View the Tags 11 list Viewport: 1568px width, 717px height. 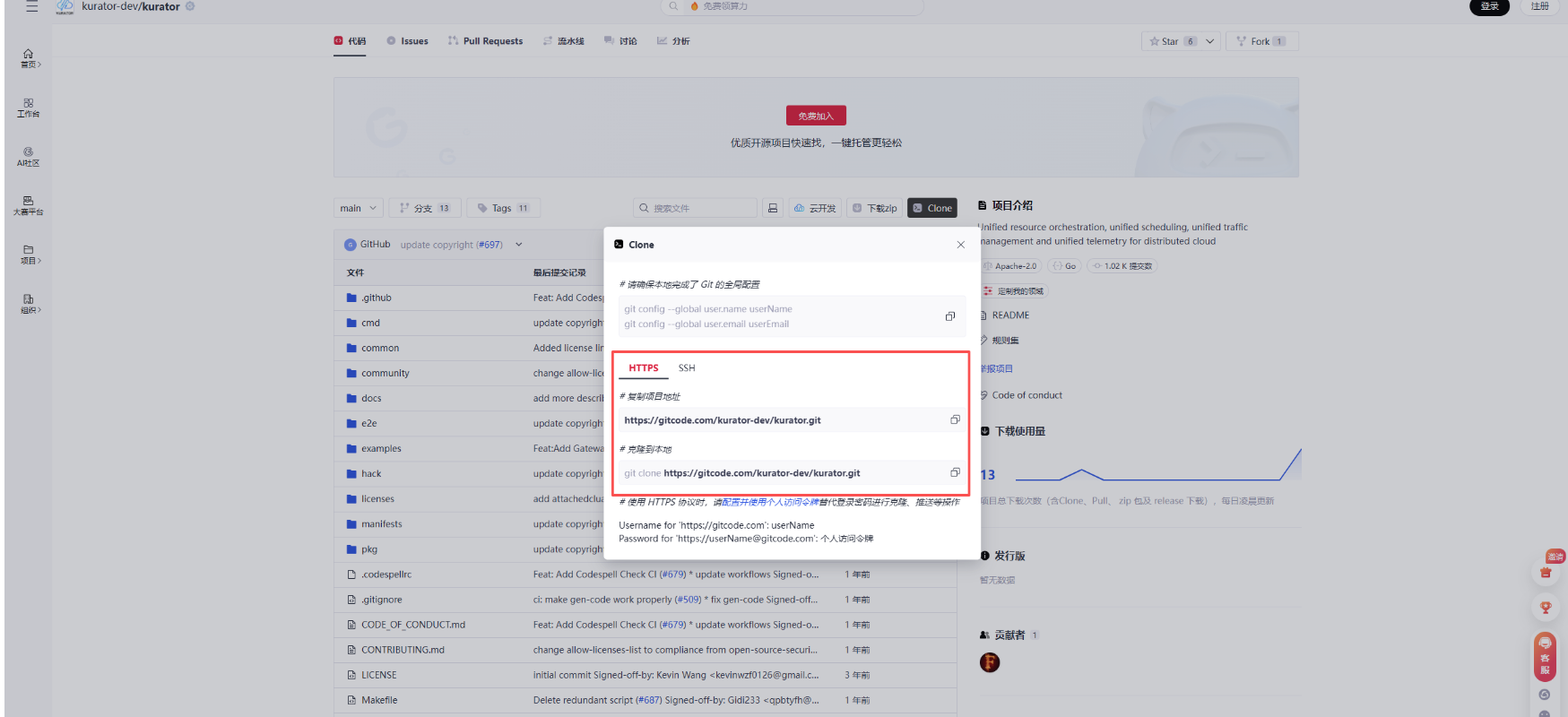503,208
